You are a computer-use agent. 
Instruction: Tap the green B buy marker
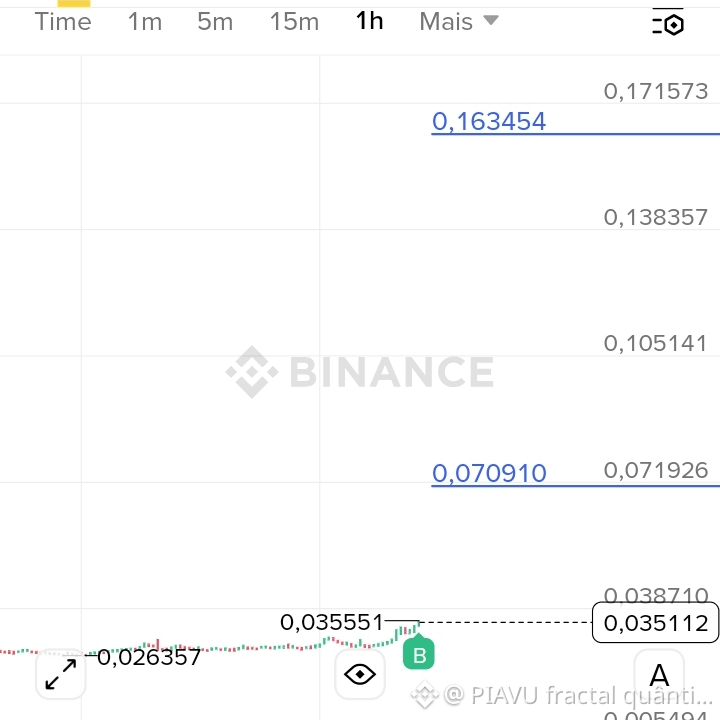click(418, 654)
